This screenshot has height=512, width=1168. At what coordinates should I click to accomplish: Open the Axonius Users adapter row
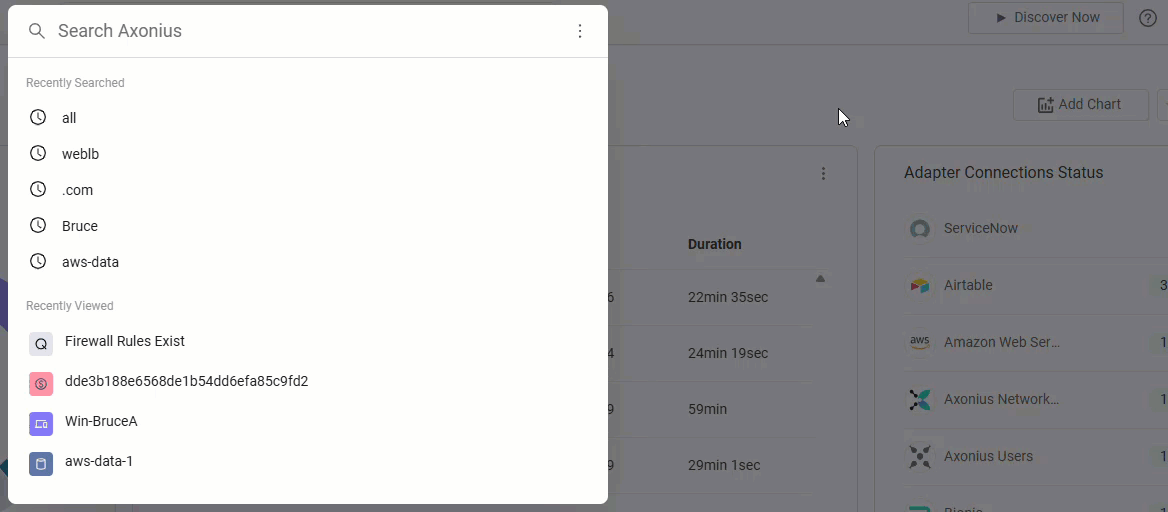[x=1036, y=456]
